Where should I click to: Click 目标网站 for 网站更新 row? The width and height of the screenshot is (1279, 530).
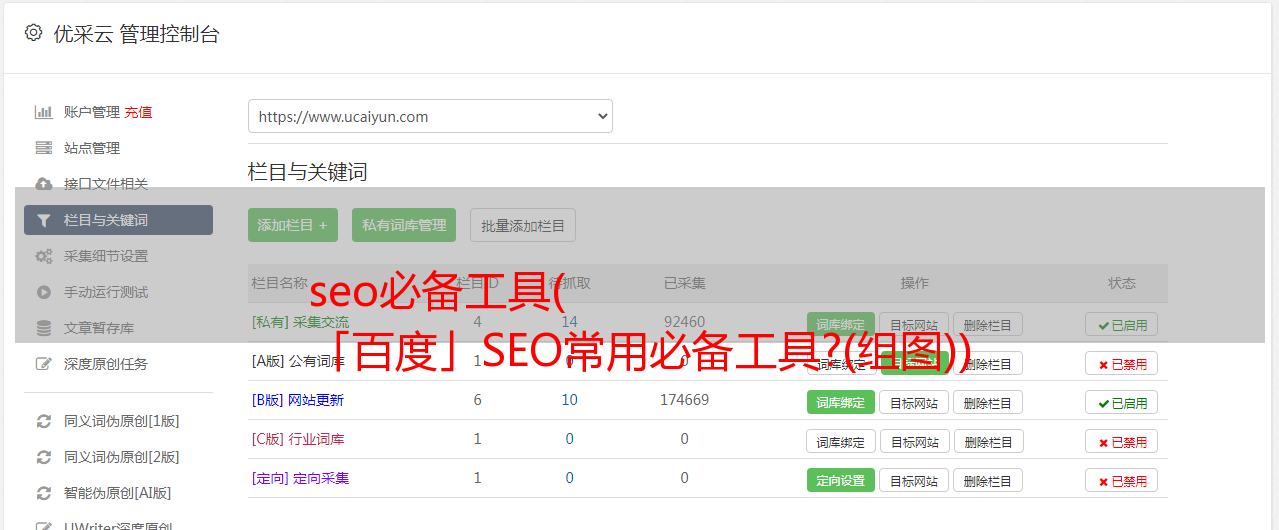coord(914,402)
